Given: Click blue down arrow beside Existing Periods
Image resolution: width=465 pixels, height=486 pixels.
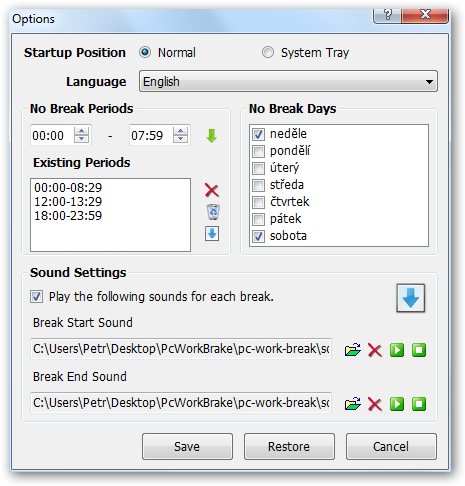Looking at the screenshot, I should point(212,233).
